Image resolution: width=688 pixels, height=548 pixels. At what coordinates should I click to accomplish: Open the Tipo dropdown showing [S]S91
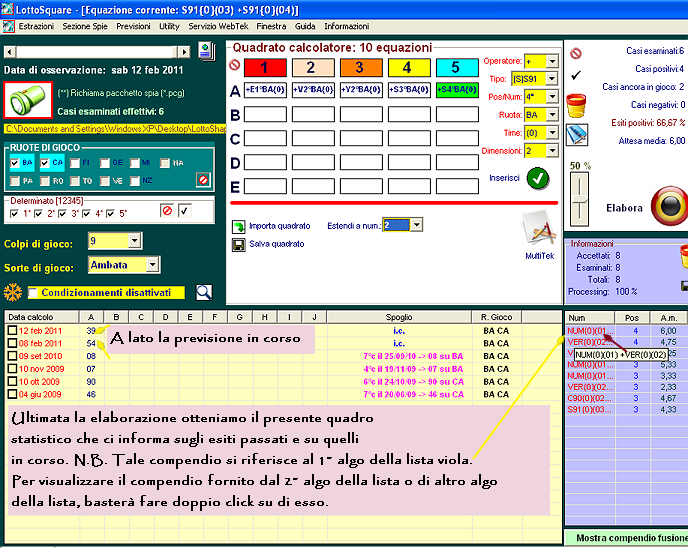552,79
